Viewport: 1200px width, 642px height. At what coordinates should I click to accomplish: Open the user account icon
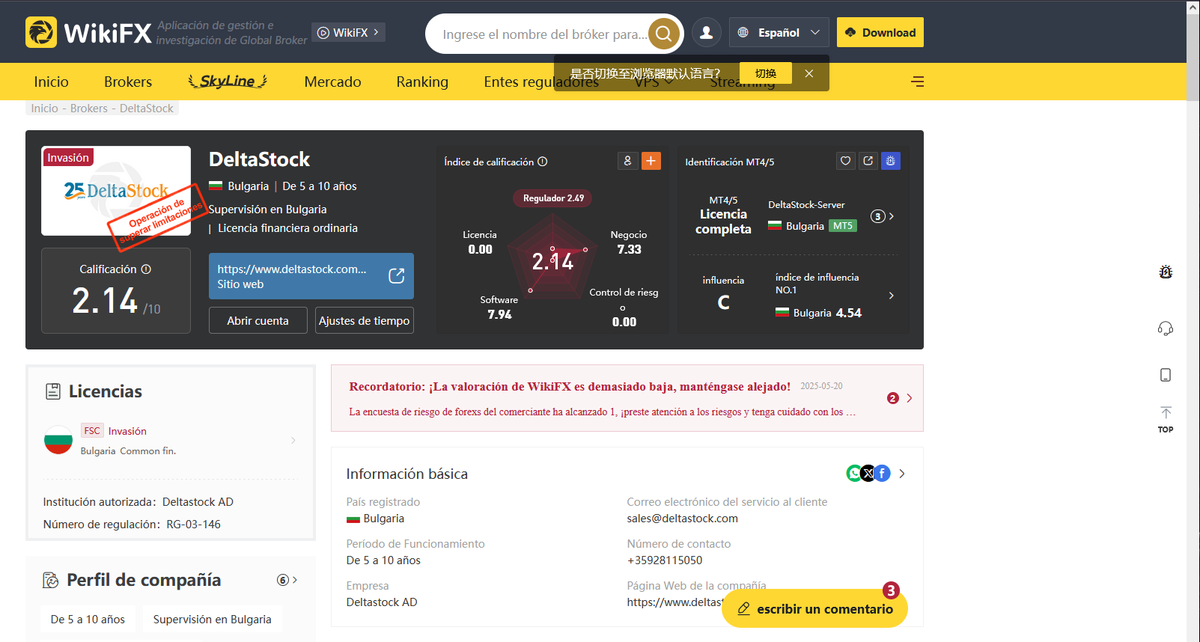pos(706,33)
